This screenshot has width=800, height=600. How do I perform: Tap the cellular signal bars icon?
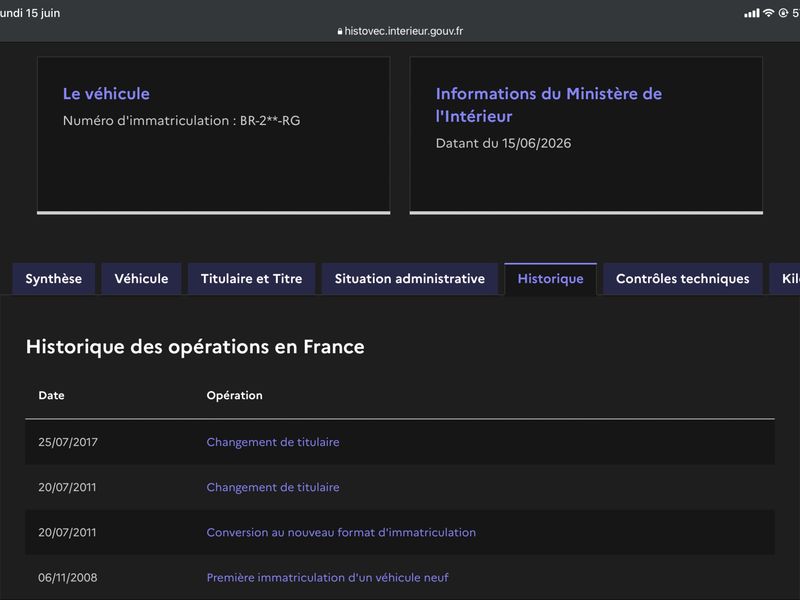pos(752,13)
